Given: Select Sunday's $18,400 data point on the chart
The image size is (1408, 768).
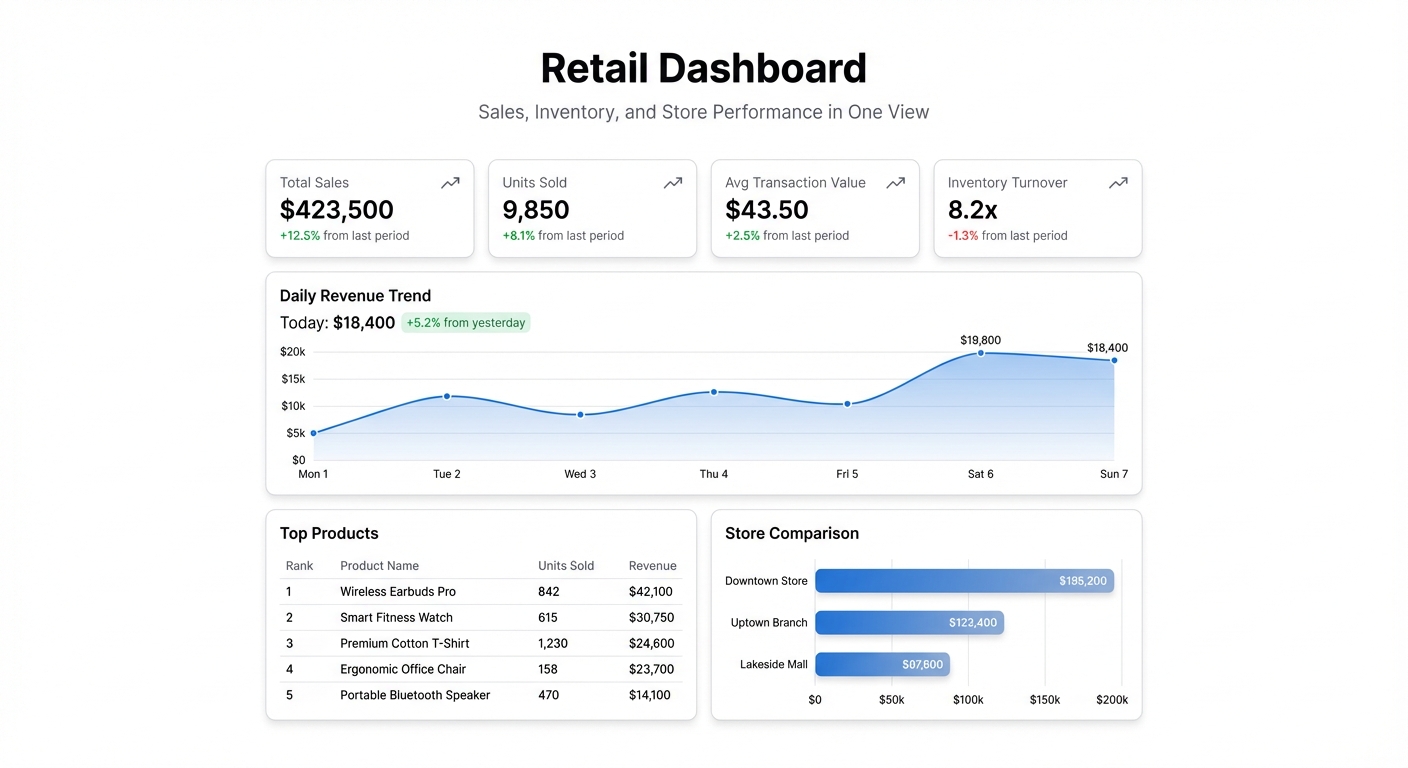Looking at the screenshot, I should [1113, 361].
